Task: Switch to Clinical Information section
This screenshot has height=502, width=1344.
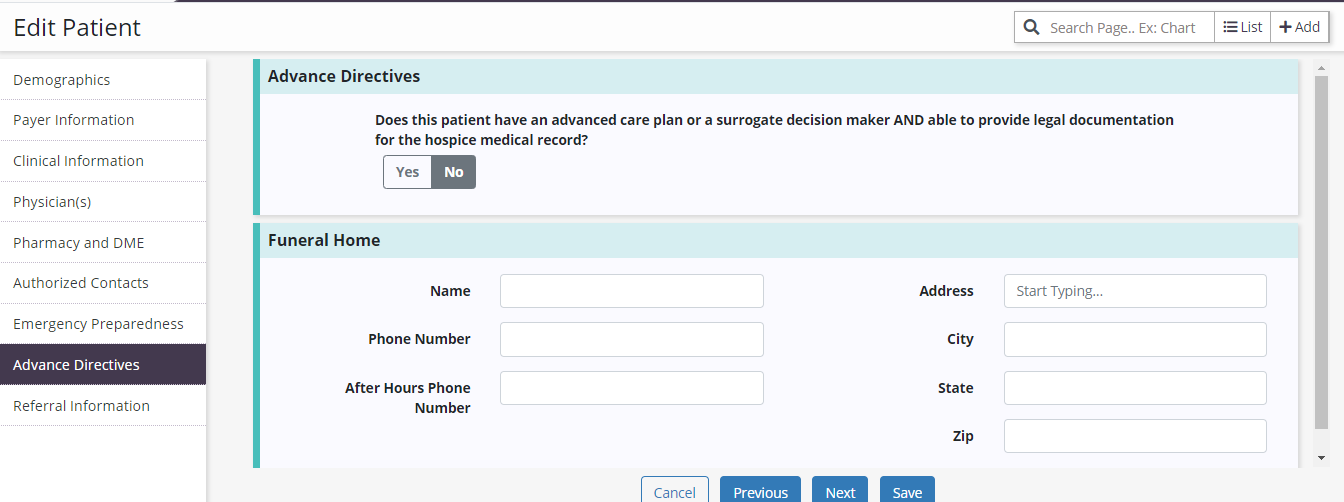Action: (79, 161)
